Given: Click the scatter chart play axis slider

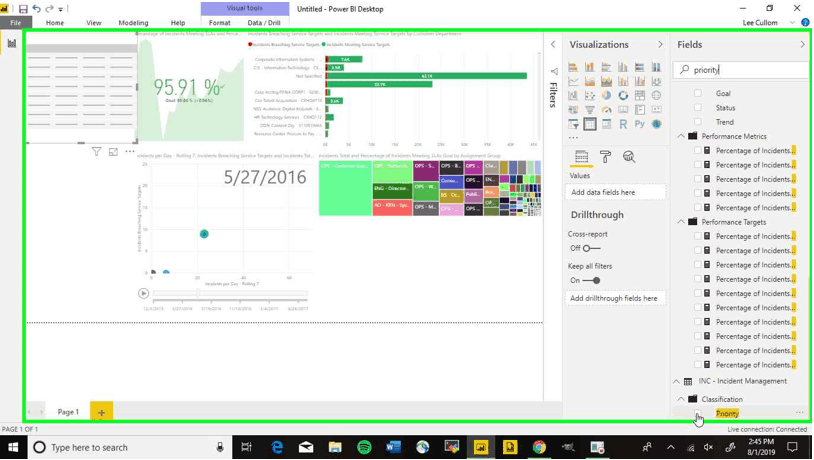Looking at the screenshot, I should (229, 293).
